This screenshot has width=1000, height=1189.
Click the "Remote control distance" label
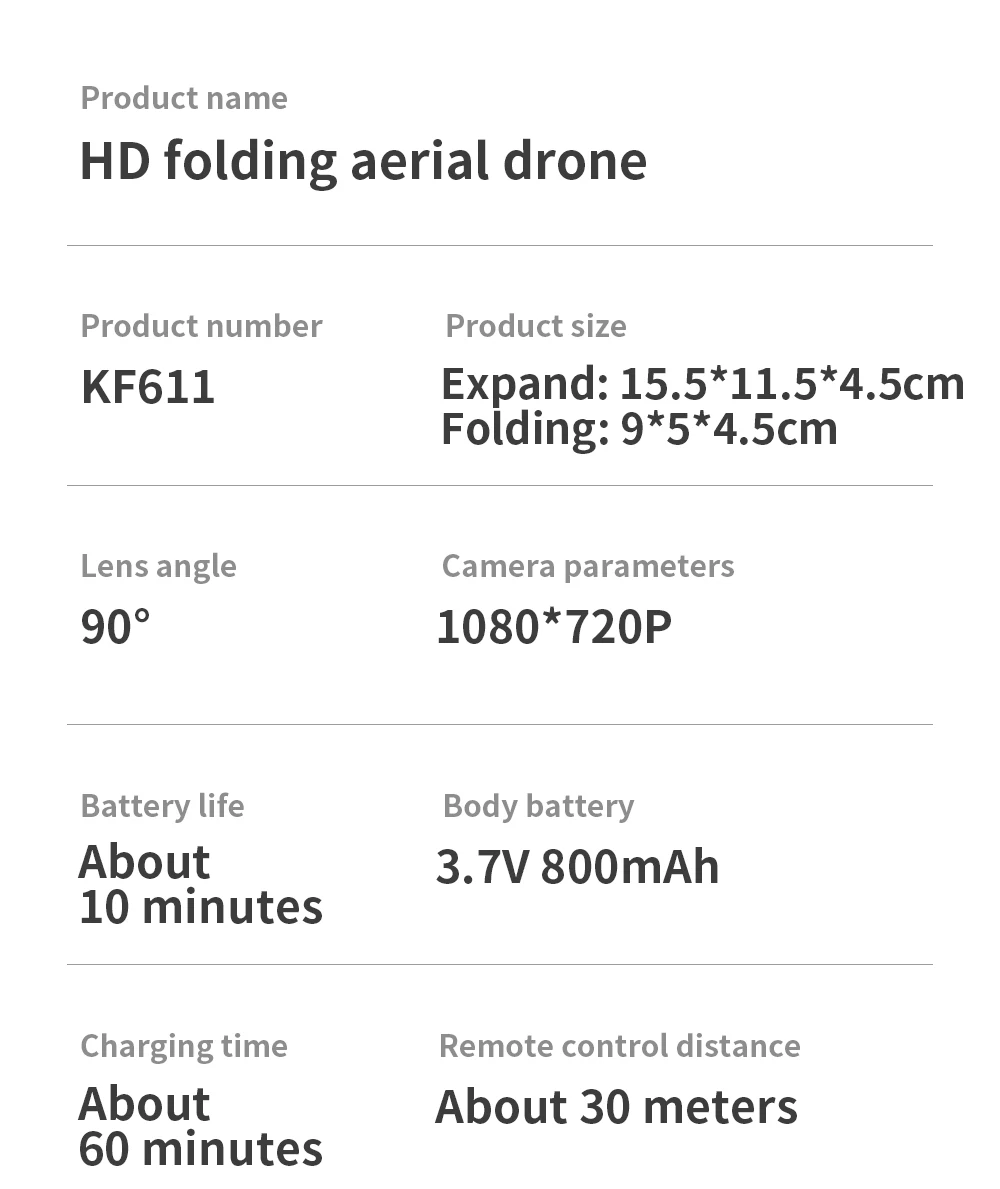pyautogui.click(x=619, y=1046)
